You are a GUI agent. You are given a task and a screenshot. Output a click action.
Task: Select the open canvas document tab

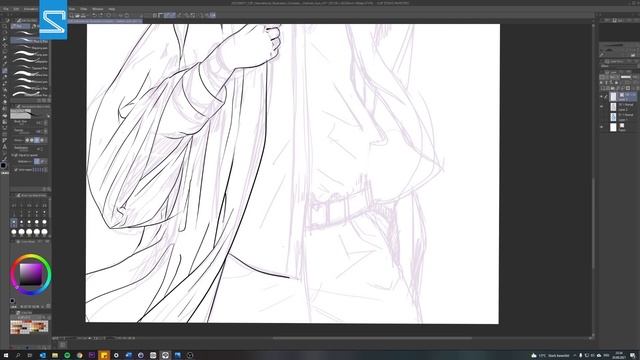(105, 21)
